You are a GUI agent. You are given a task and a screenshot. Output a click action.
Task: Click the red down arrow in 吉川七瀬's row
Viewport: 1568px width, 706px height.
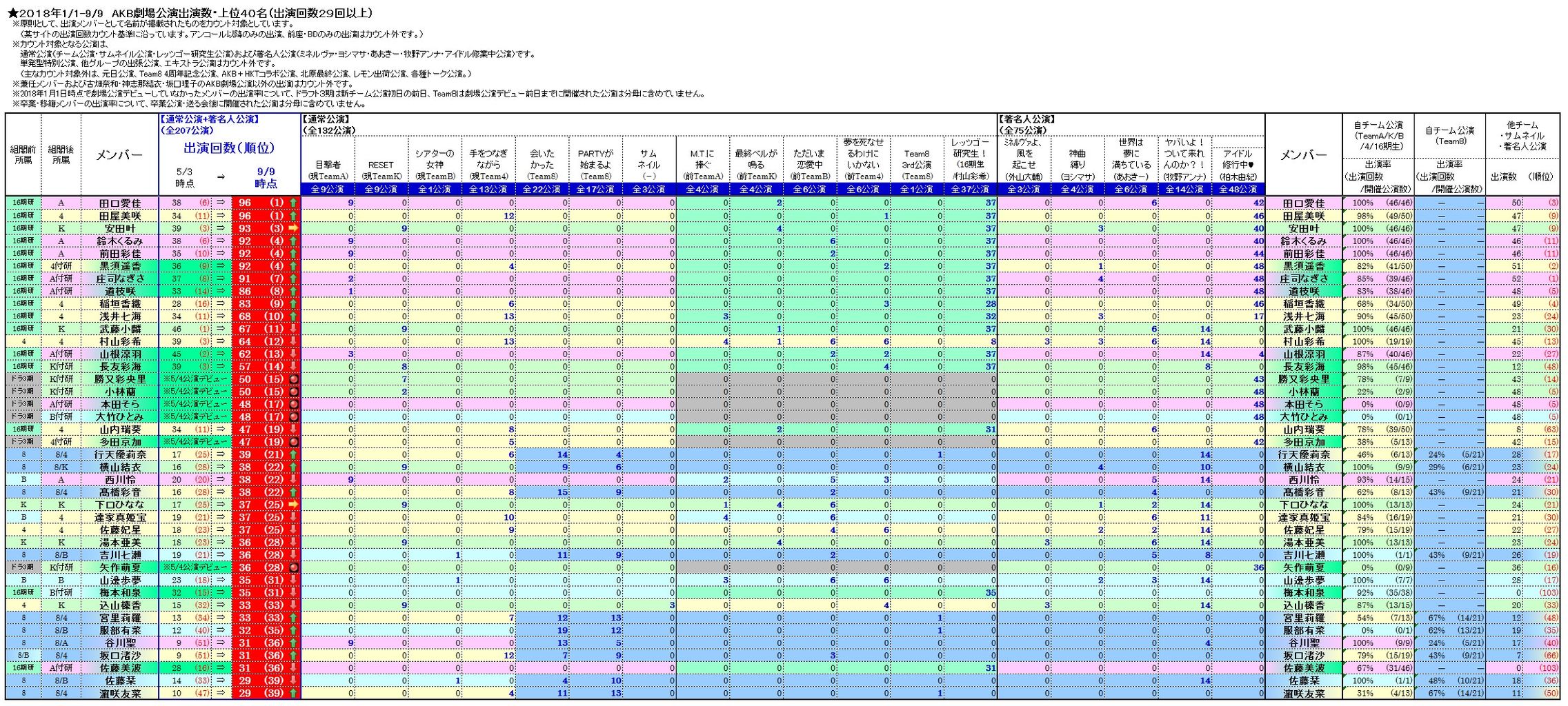pos(293,555)
